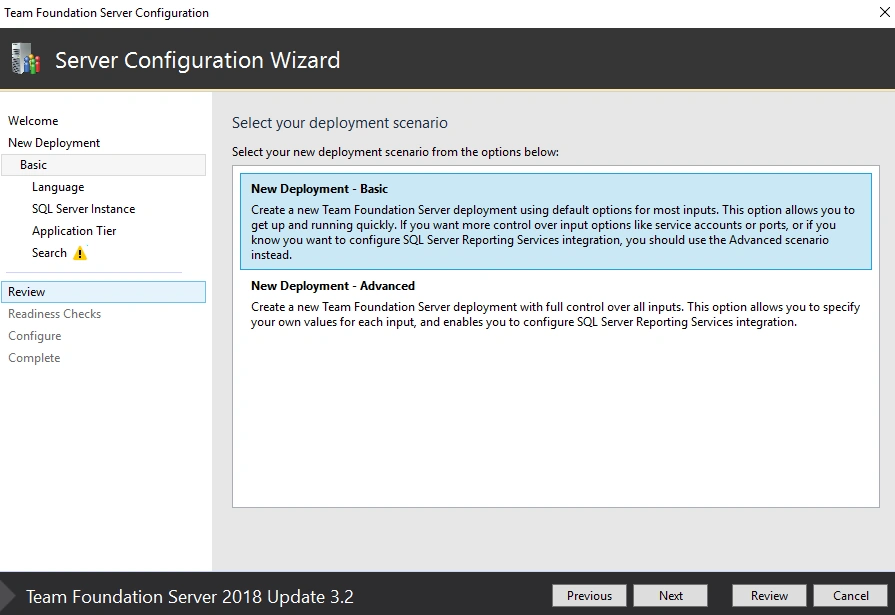Select New Deployment - Basic scenario

(555, 221)
